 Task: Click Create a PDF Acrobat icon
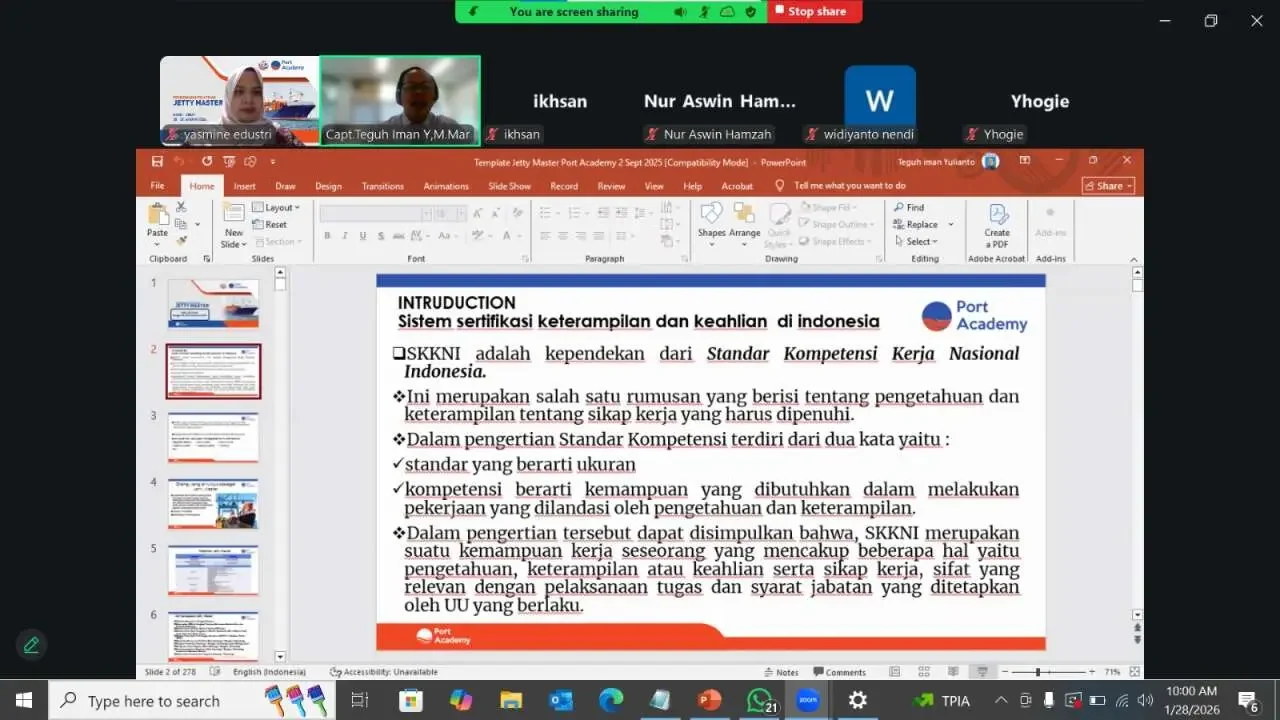click(x=997, y=225)
